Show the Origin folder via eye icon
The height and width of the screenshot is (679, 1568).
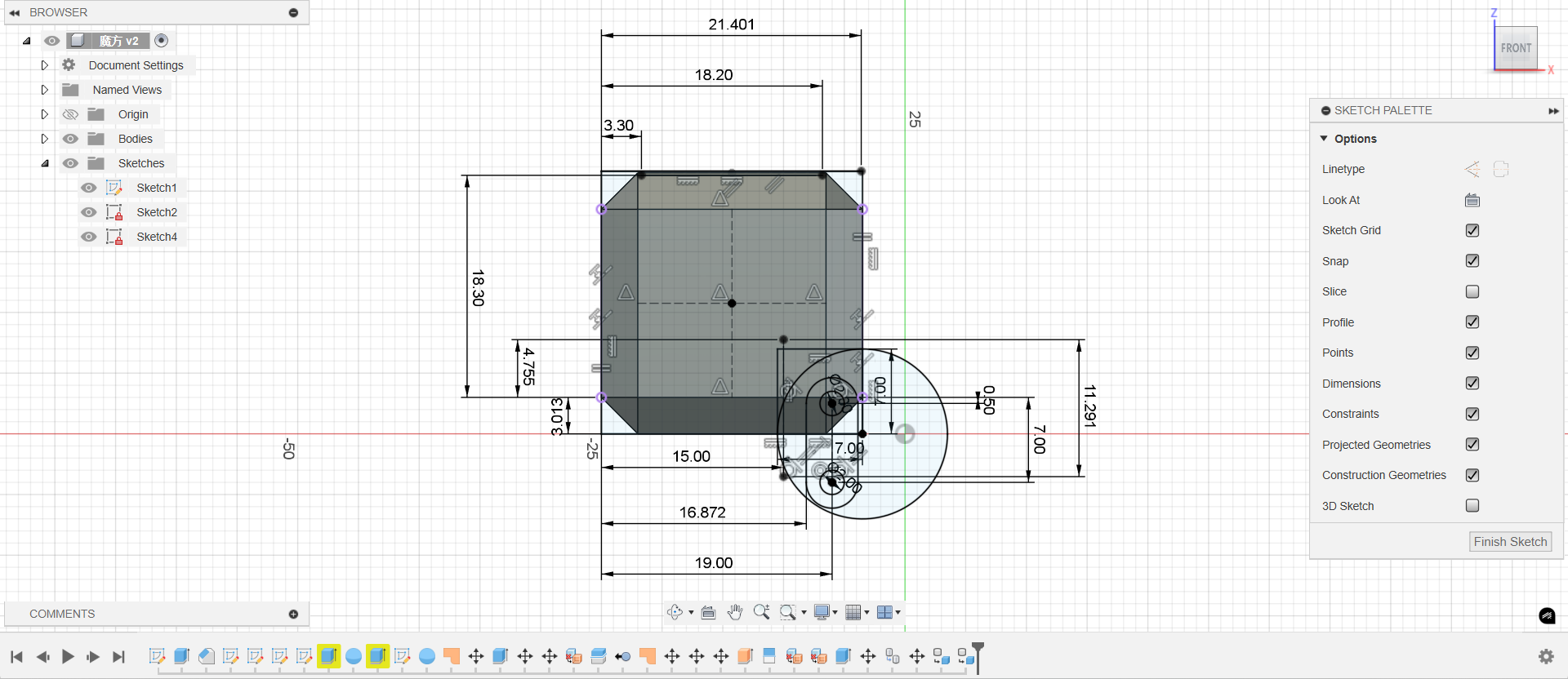click(71, 114)
